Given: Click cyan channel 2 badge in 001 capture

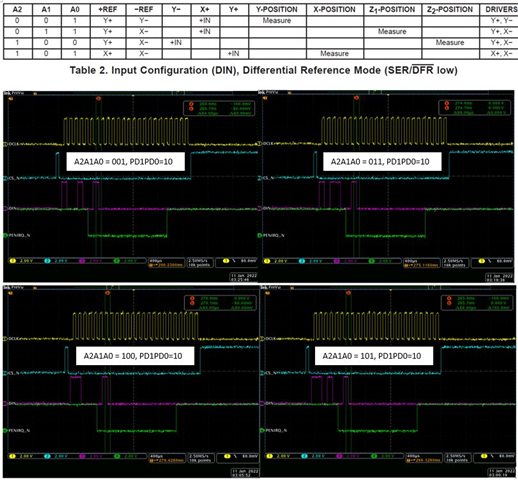Looking at the screenshot, I should (47, 261).
